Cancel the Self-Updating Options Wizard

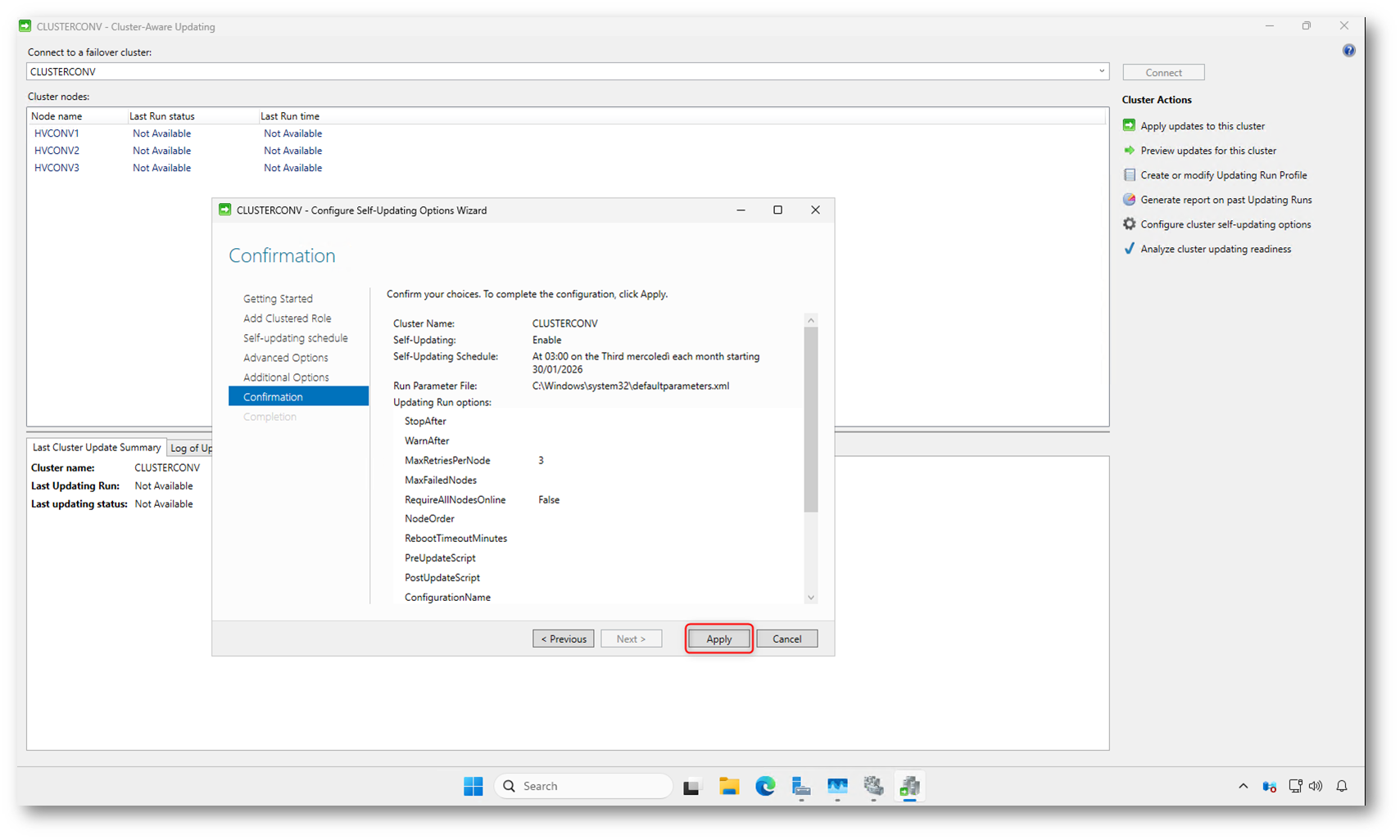tap(786, 639)
